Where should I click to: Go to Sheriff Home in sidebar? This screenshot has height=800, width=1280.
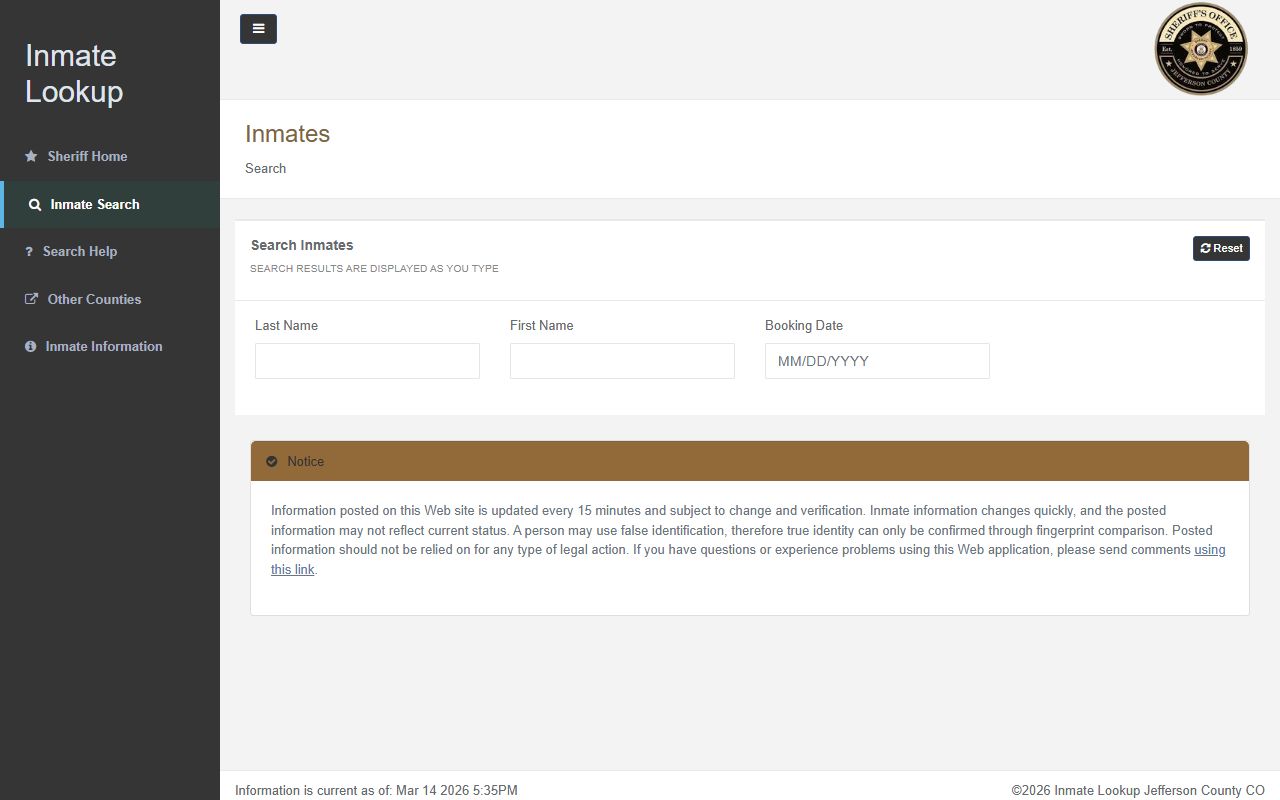pyautogui.click(x=110, y=156)
